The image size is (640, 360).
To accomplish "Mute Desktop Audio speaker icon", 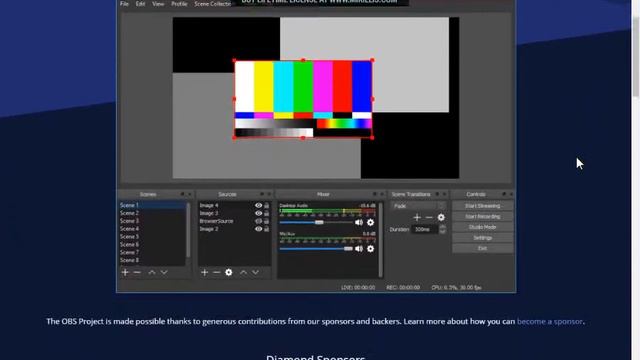I will point(359,222).
